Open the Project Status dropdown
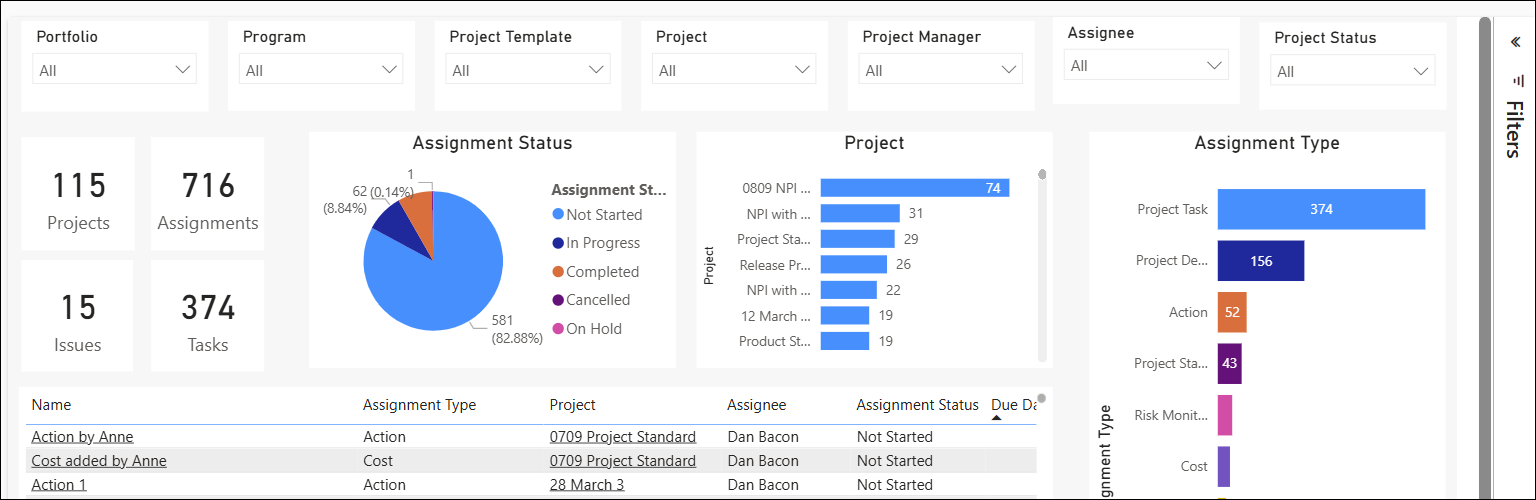The image size is (1536, 500). 1353,70
